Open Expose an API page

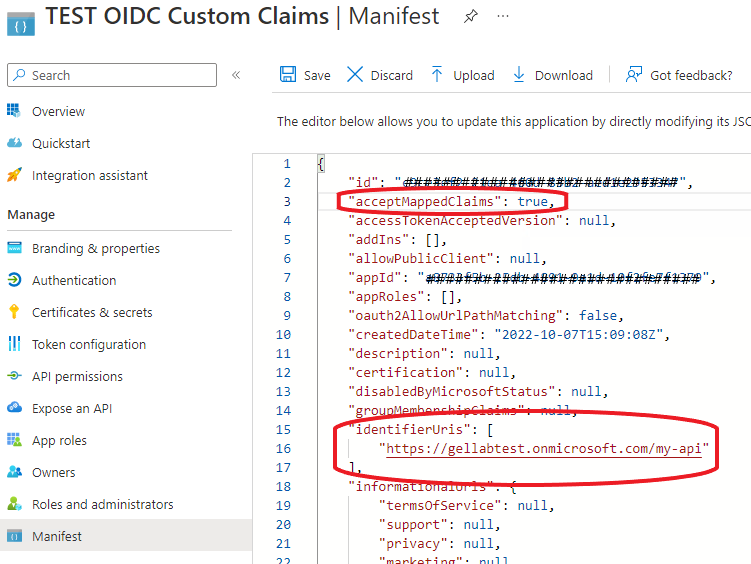(72, 408)
